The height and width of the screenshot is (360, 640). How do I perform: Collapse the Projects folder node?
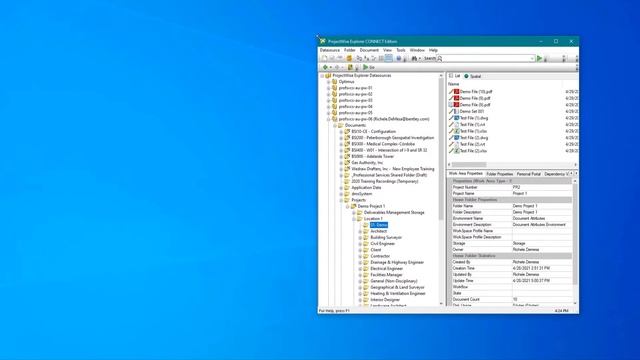(341, 200)
